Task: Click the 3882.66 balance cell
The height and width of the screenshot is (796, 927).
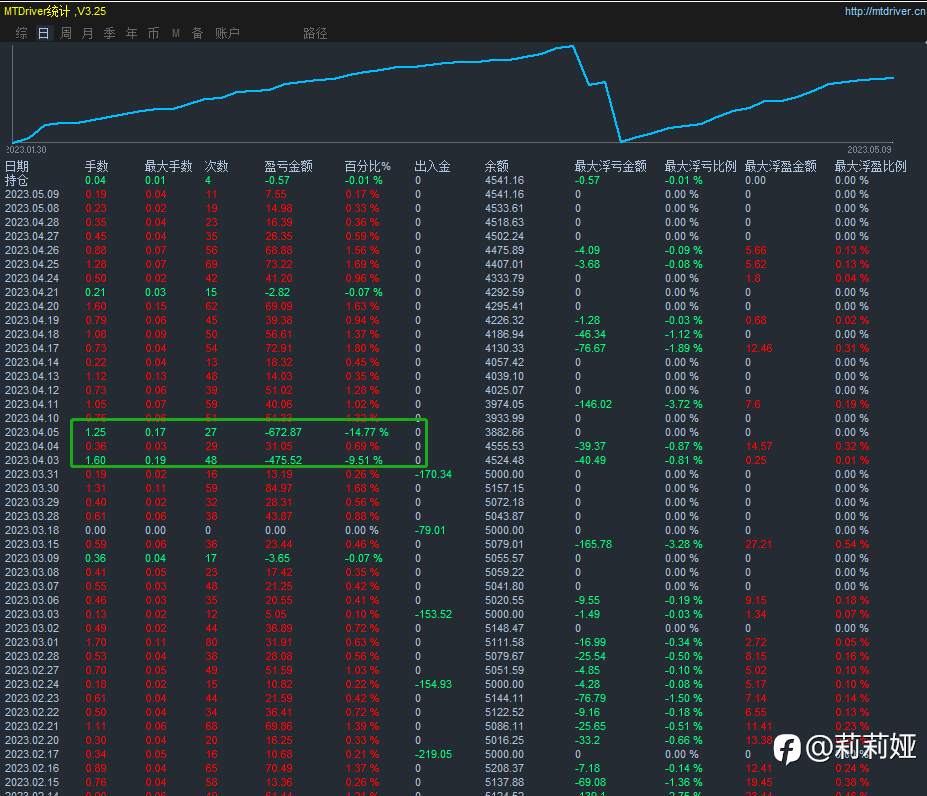Action: [504, 432]
